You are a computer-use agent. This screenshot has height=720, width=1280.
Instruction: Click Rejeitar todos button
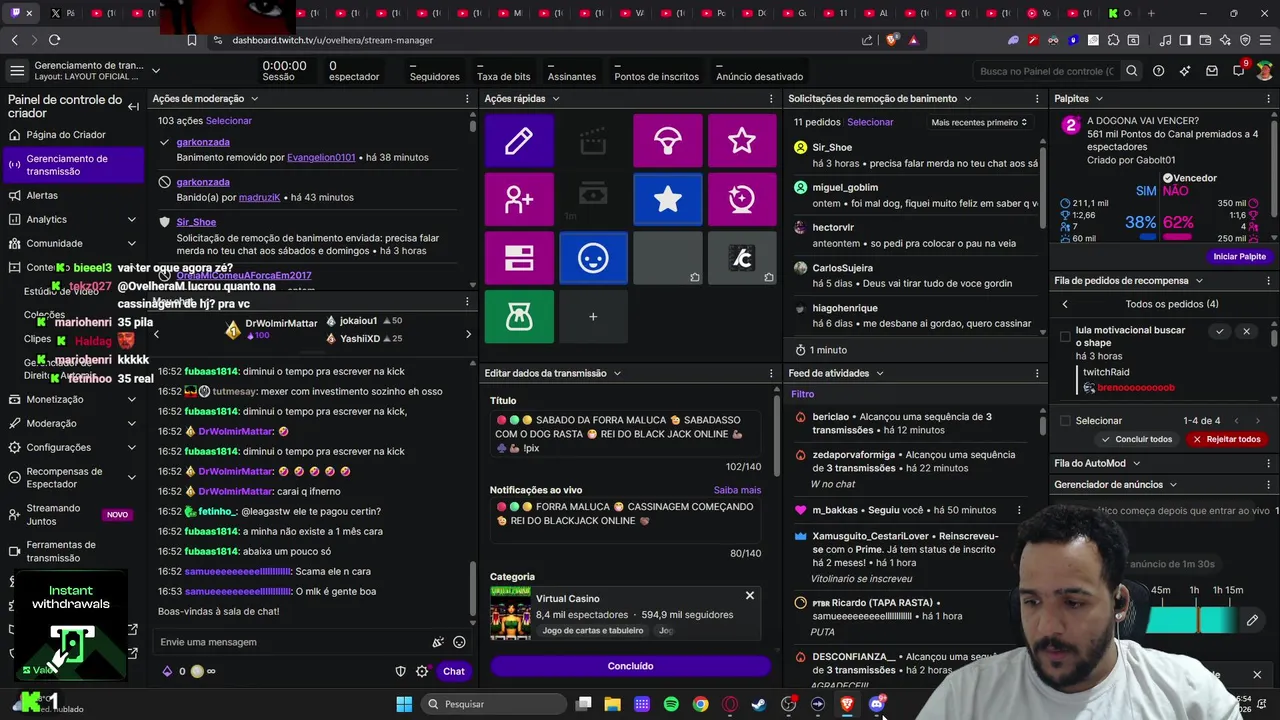click(1225, 439)
